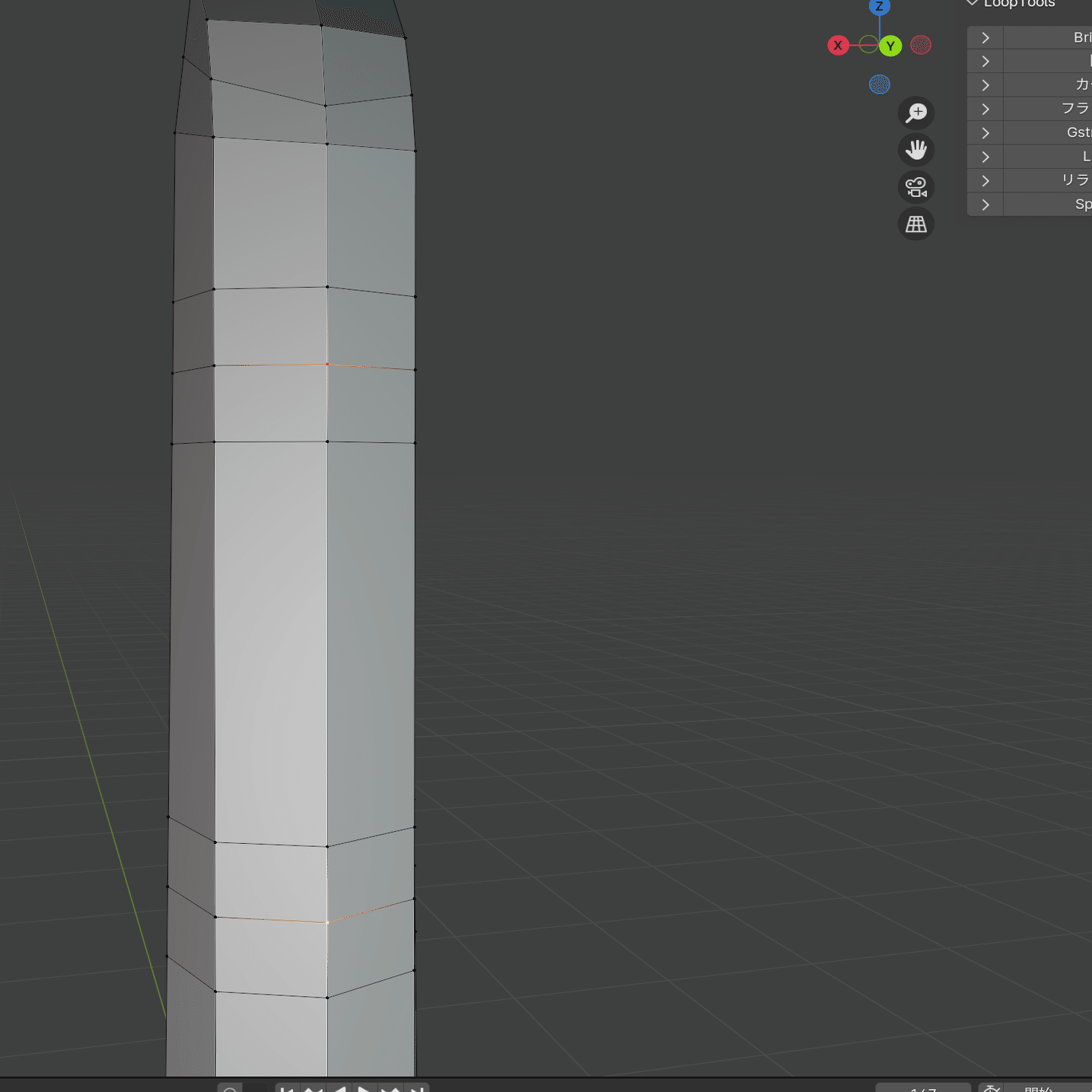Run the Sp LoopTools button

pos(1048,205)
